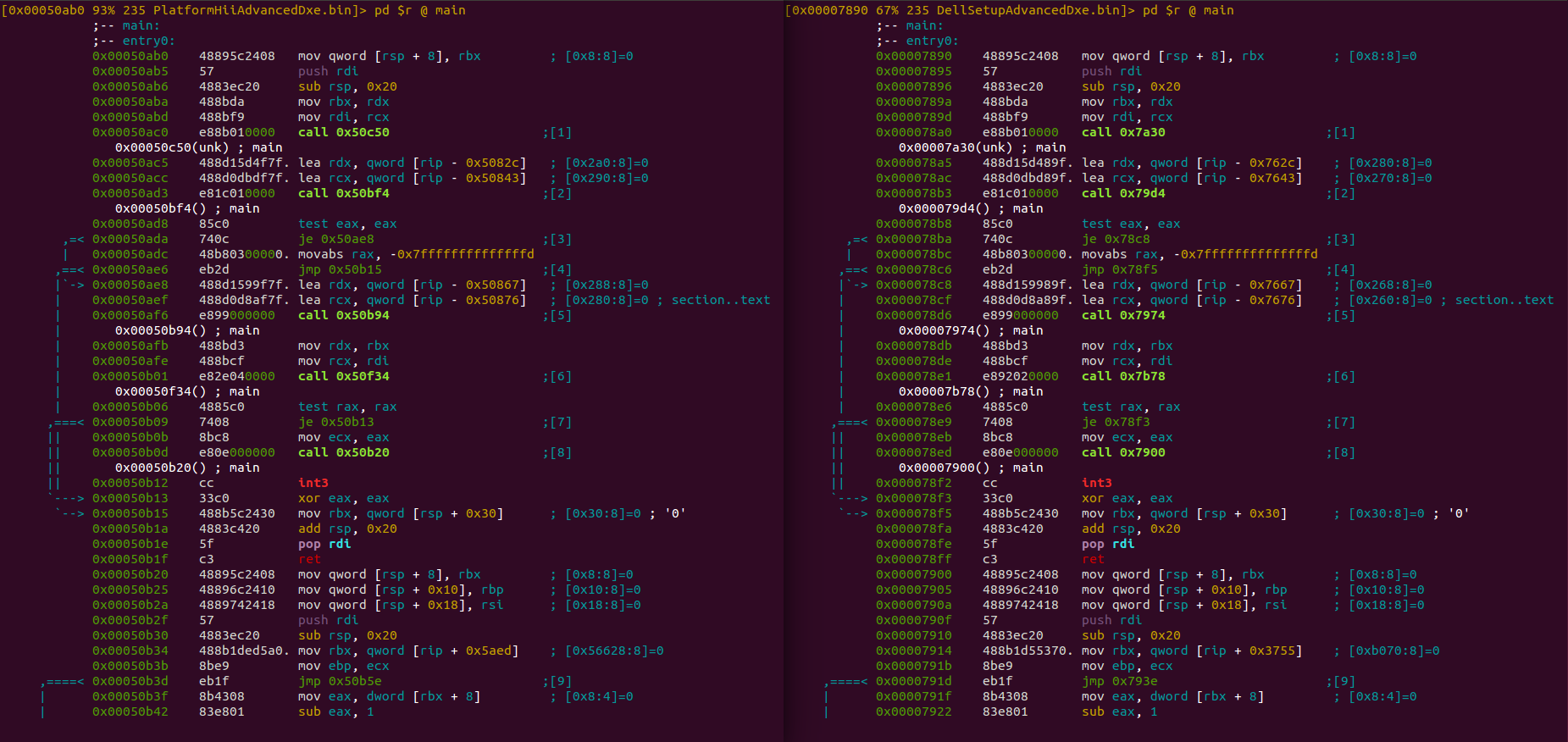This screenshot has width=1568, height=742.
Task: Click call 0x50b20 in the left pane
Action: point(344,452)
